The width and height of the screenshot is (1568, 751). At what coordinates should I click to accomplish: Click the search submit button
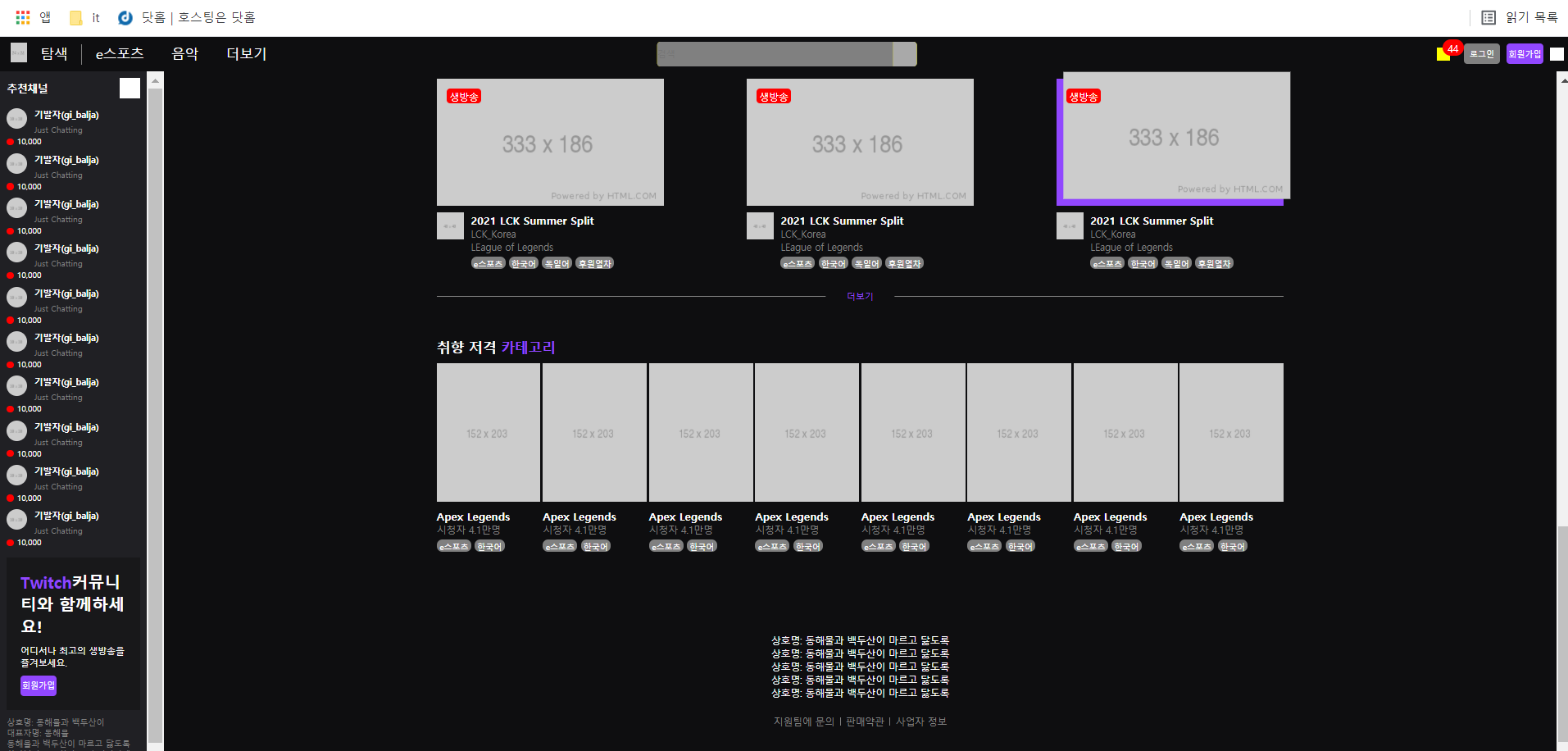pos(905,54)
